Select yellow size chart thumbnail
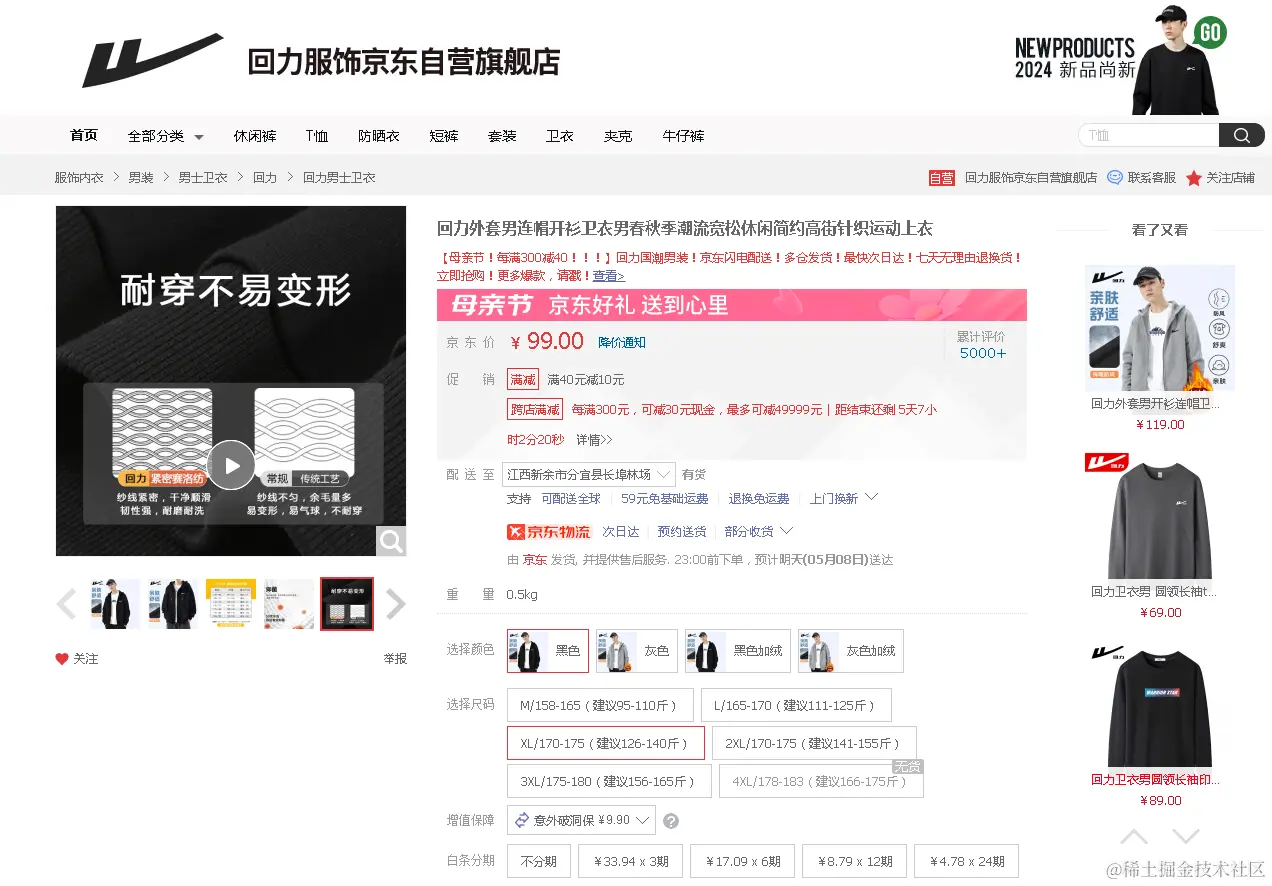 (231, 604)
